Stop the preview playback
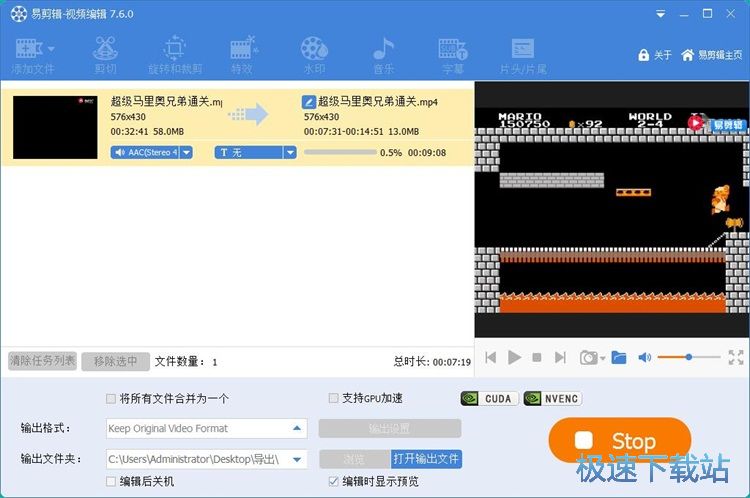This screenshot has height=498, width=750. click(537, 357)
